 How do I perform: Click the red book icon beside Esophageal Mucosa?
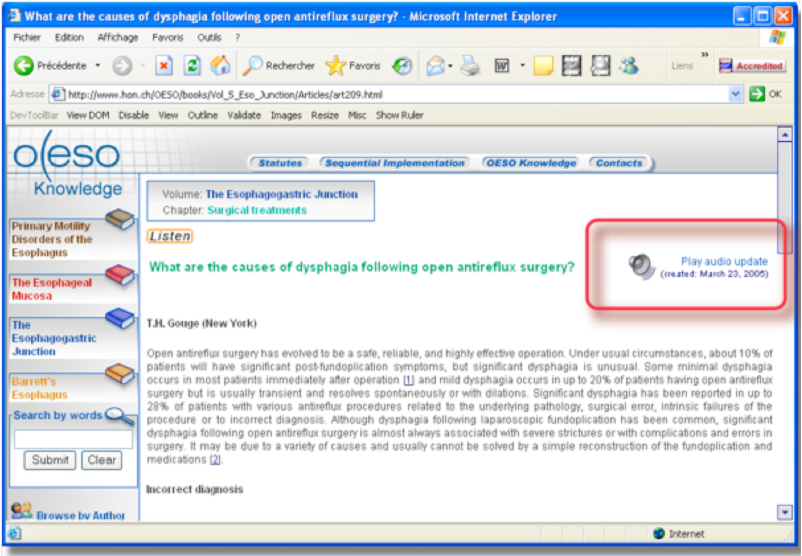(120, 274)
